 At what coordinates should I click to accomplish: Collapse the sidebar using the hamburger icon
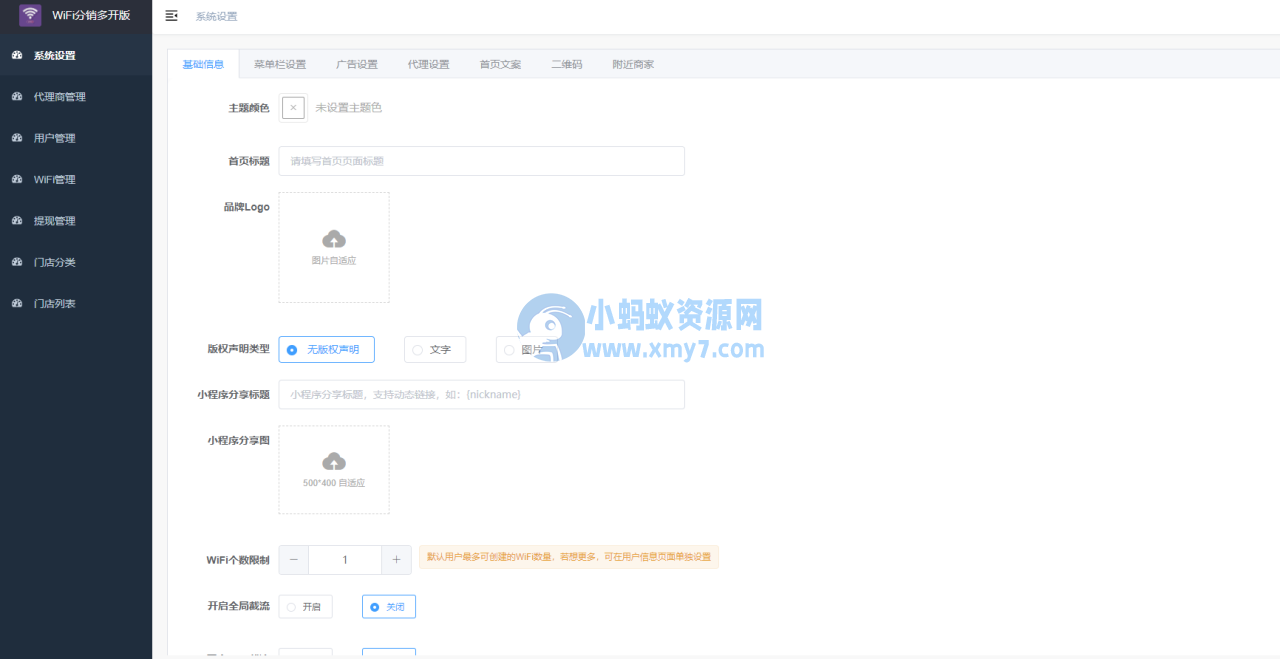pyautogui.click(x=170, y=16)
